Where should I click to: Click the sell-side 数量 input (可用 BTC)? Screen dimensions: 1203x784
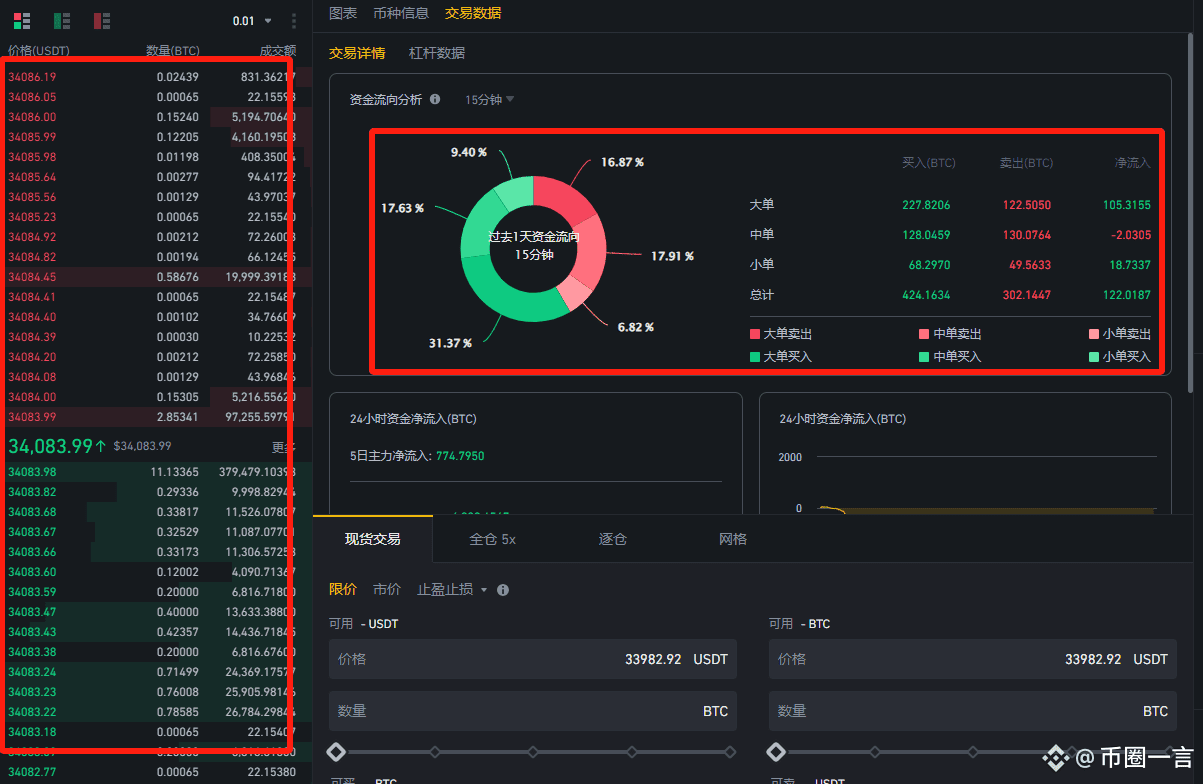(x=973, y=711)
